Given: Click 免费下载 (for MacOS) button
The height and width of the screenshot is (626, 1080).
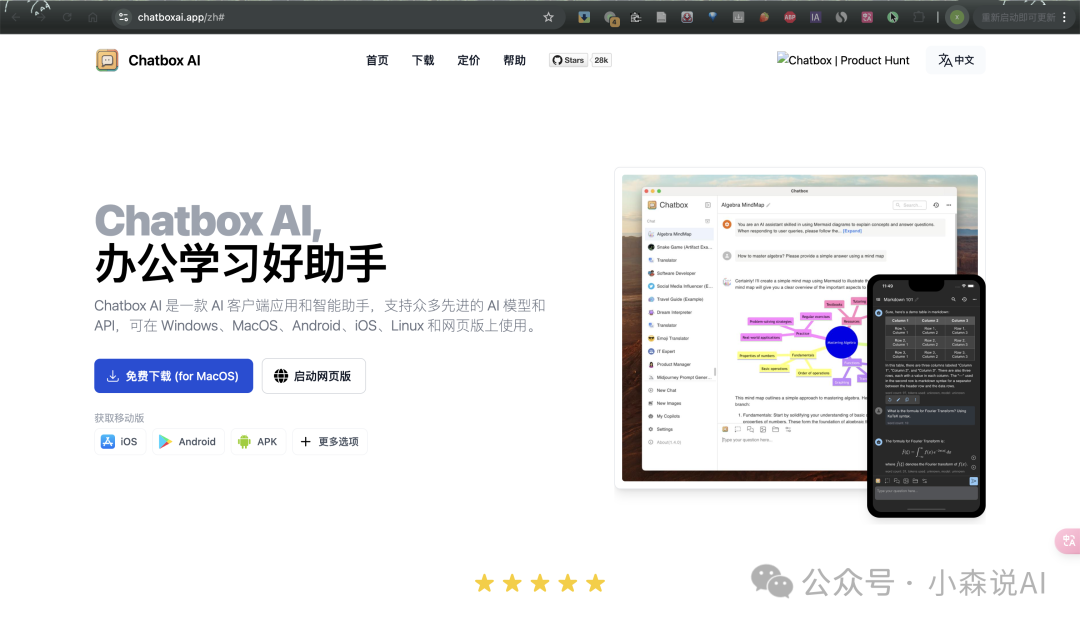Looking at the screenshot, I should pos(174,376).
